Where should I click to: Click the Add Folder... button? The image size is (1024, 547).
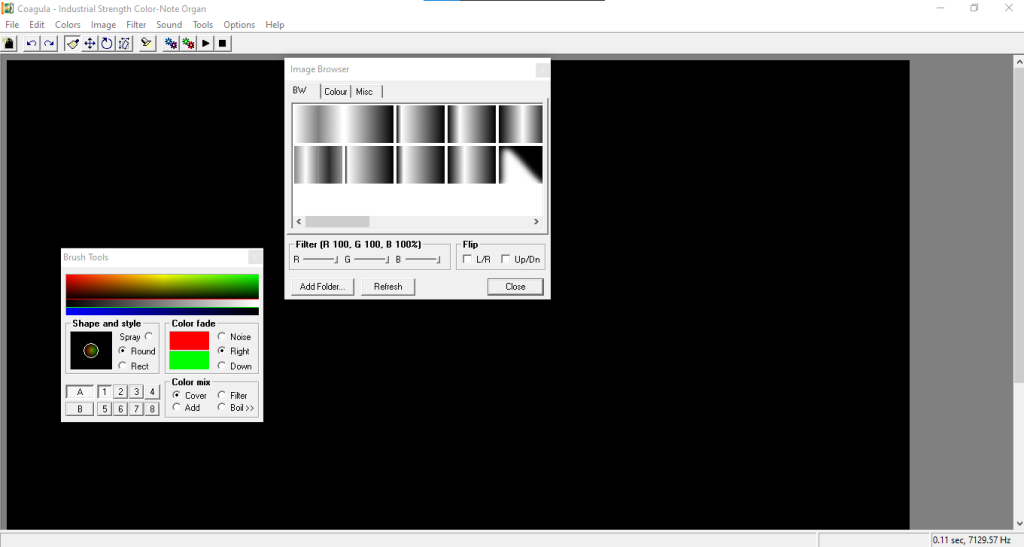click(322, 287)
